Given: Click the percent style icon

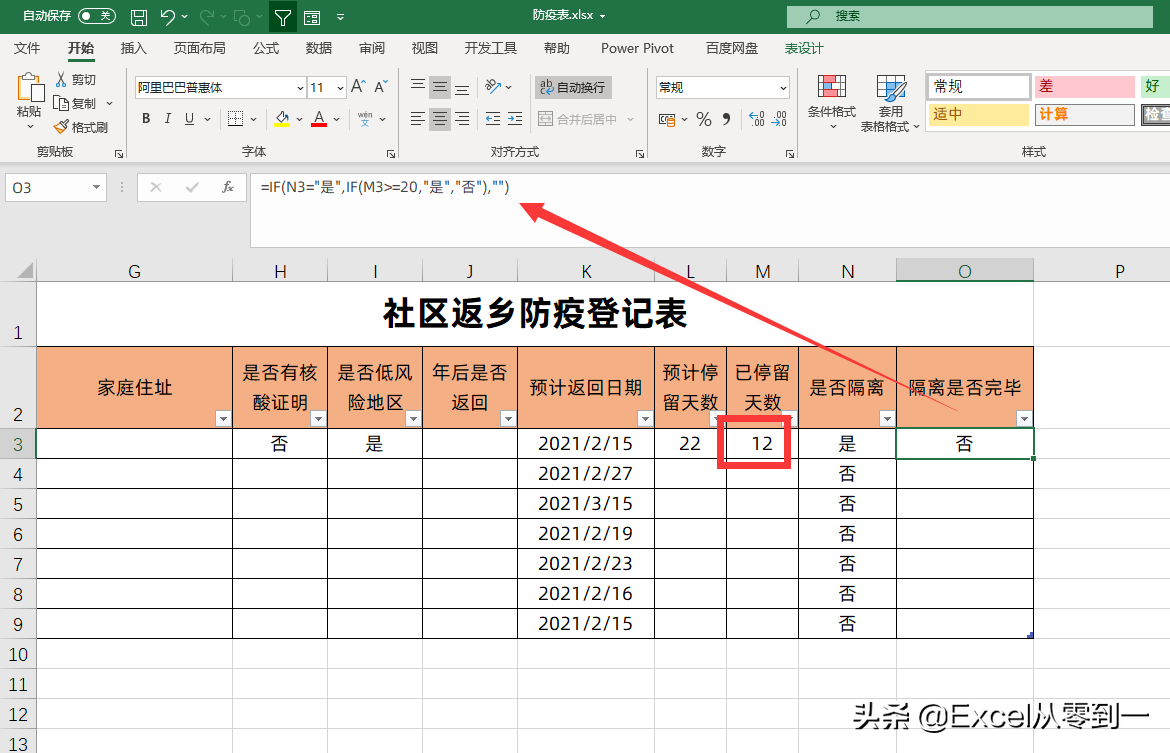Looking at the screenshot, I should point(704,119).
